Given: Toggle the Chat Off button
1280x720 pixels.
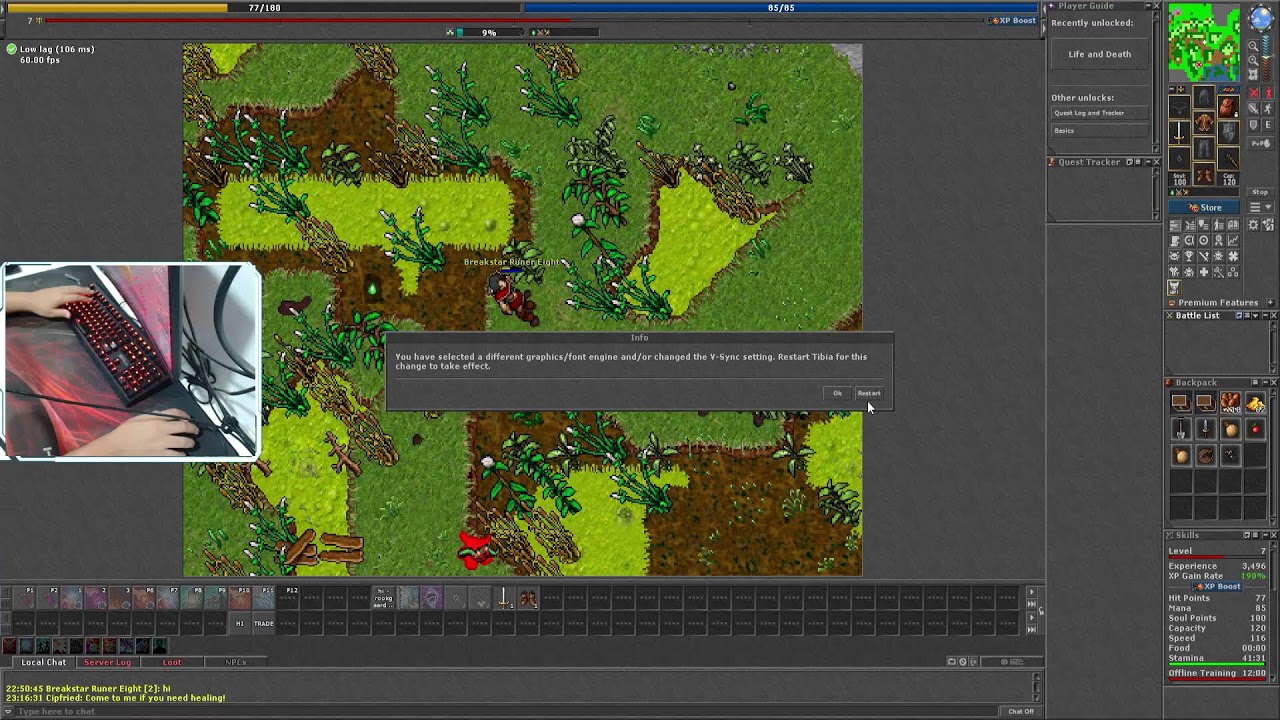Looking at the screenshot, I should pyautogui.click(x=1021, y=711).
